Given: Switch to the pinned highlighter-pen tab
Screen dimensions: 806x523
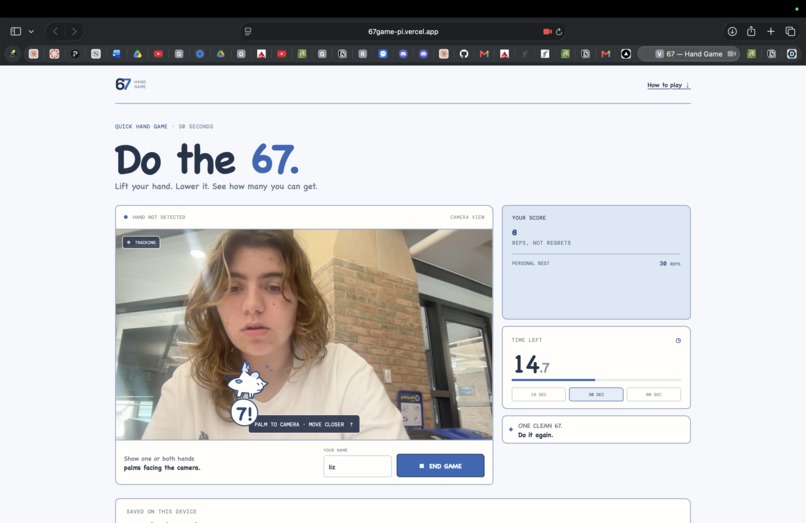Looking at the screenshot, I should (x=13, y=53).
